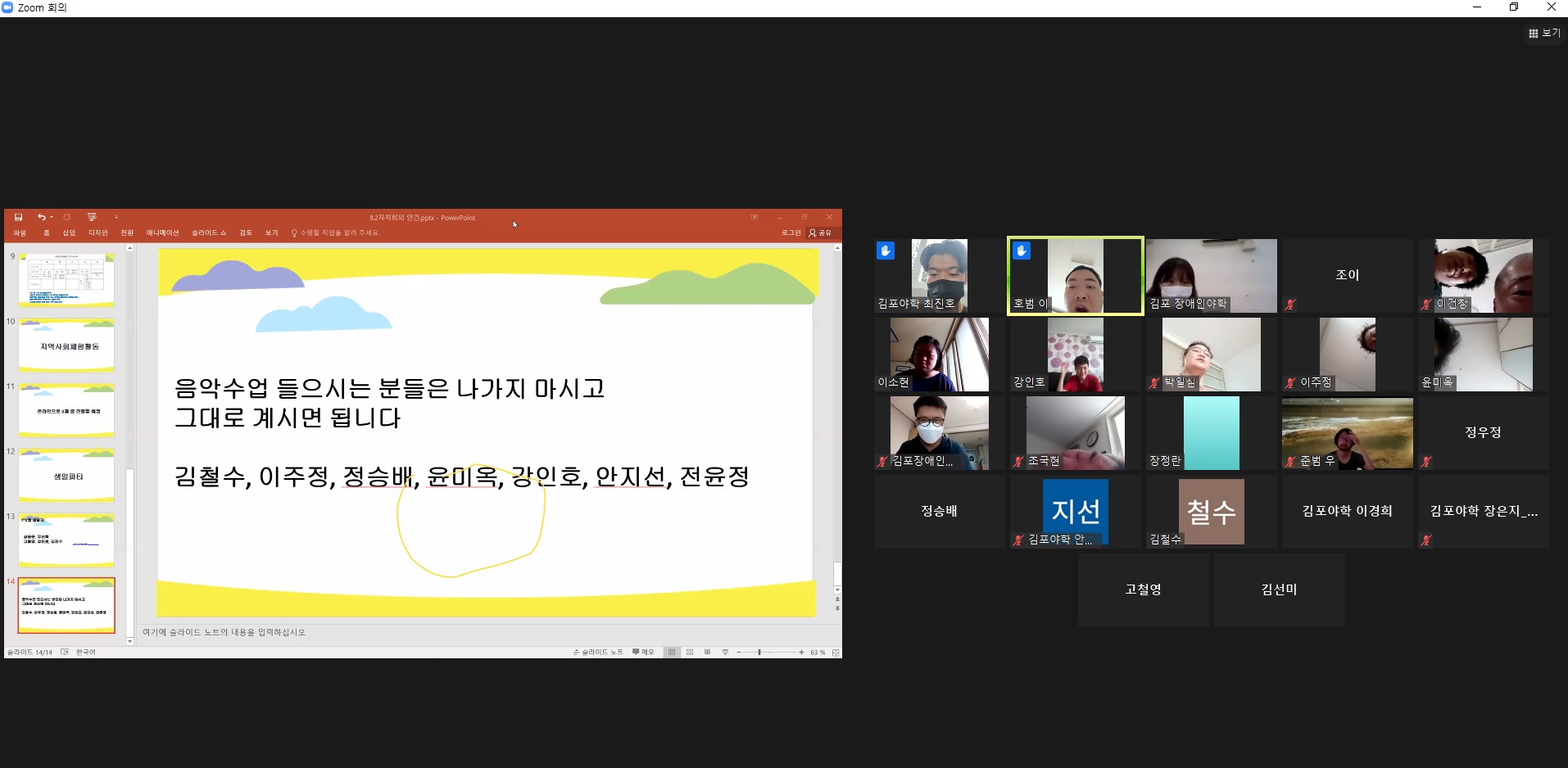This screenshot has height=768, width=1568.
Task: Click raised hand icon on 김포야학 최진호 tile
Action: coord(886,251)
